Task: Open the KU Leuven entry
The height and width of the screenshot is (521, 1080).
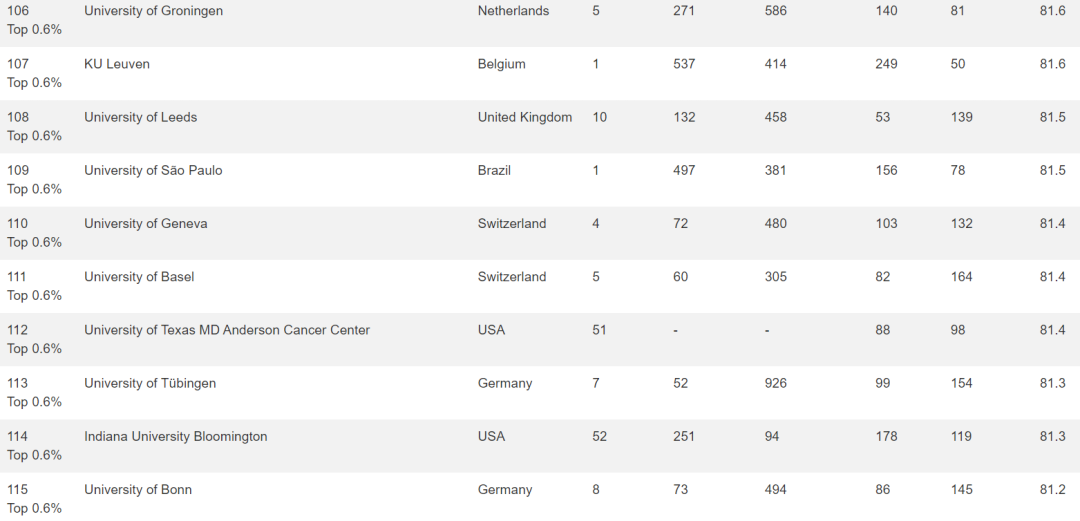Action: [x=116, y=64]
